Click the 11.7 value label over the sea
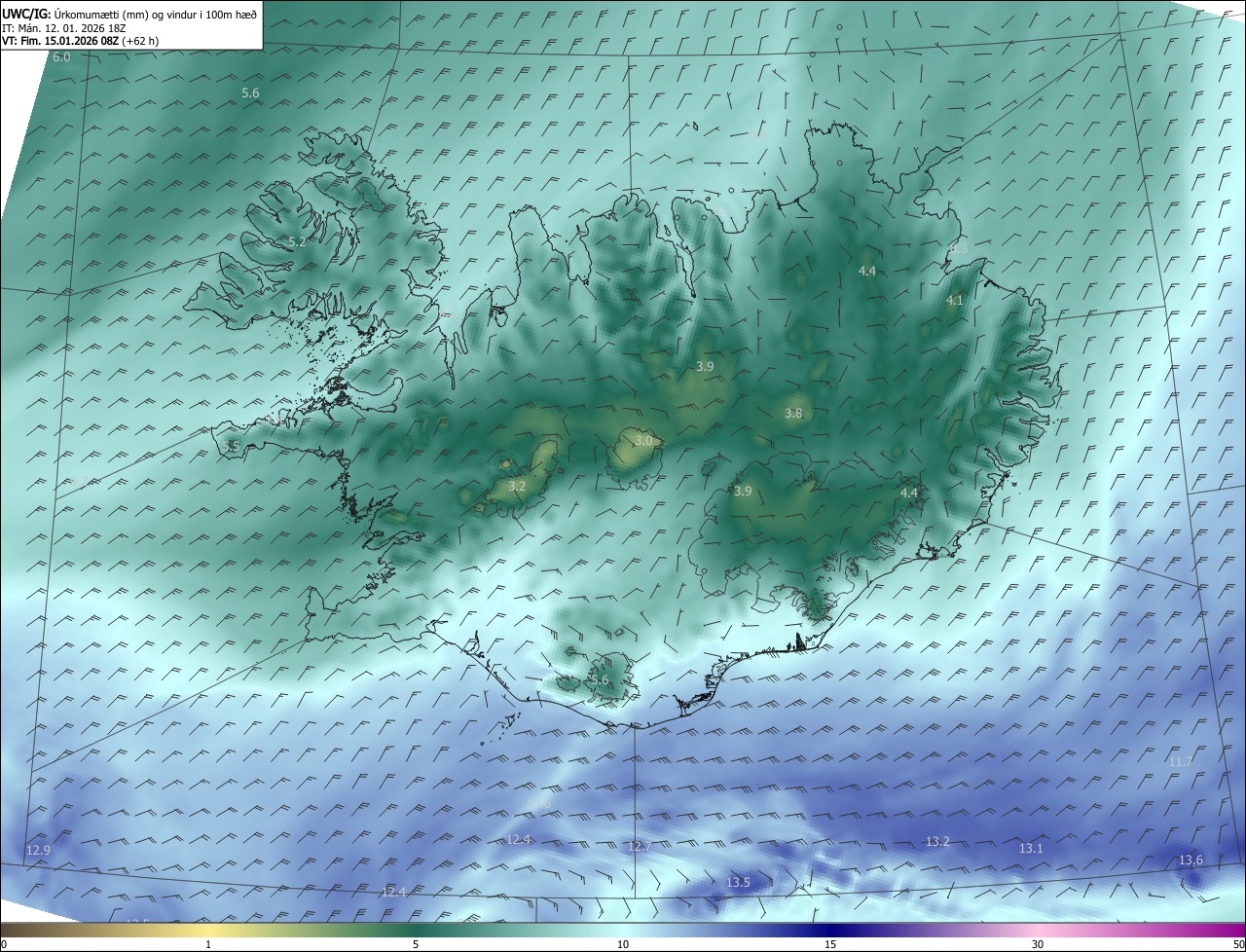 tap(1180, 761)
